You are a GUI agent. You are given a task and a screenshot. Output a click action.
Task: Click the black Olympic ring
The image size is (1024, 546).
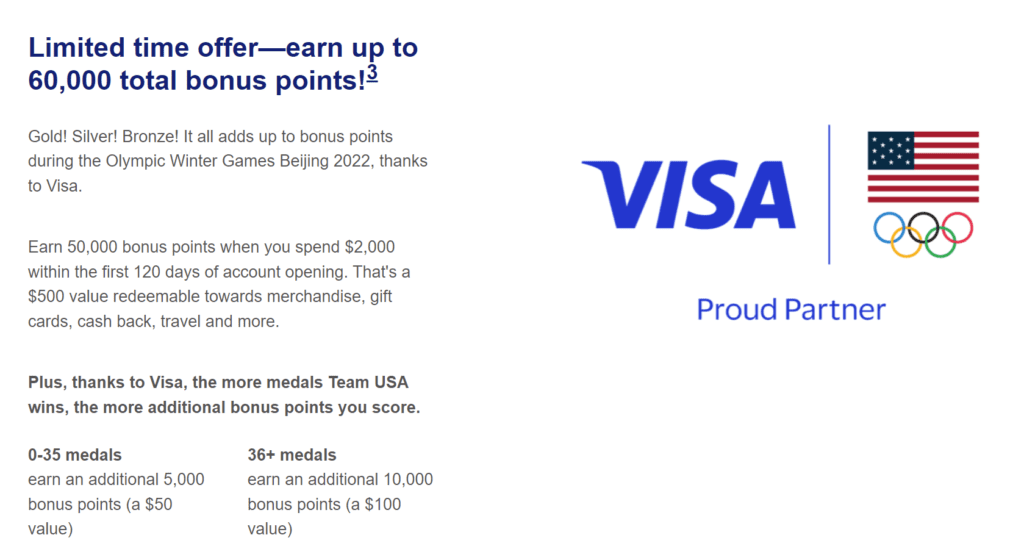point(923,228)
